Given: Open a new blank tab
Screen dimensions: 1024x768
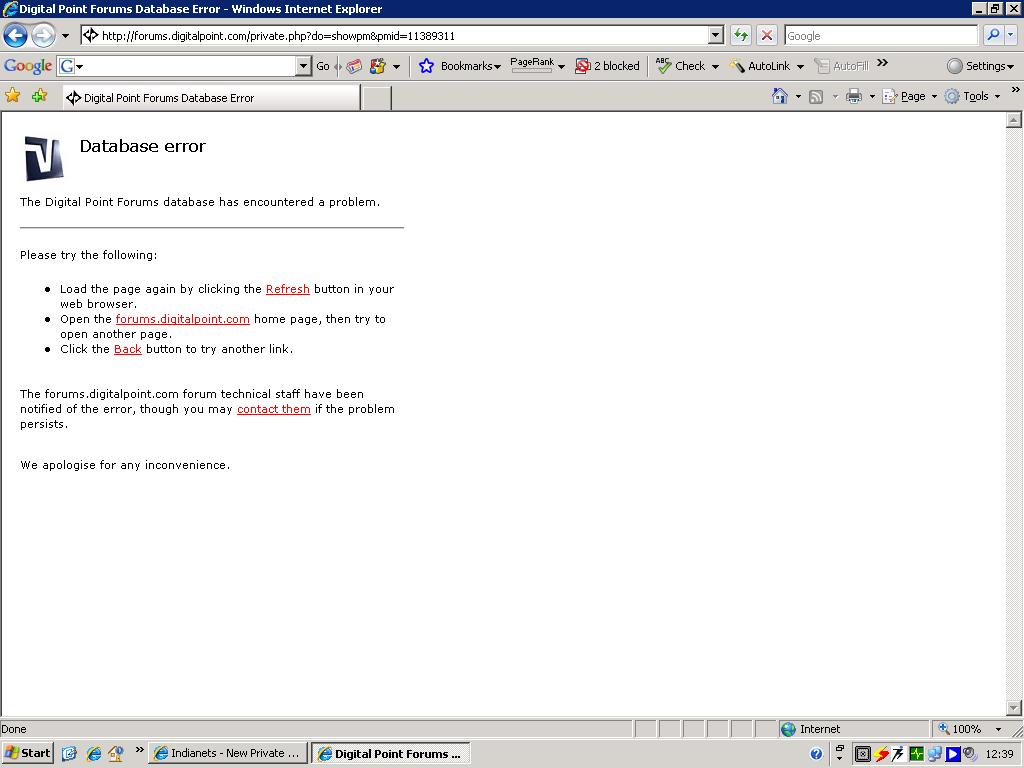Looking at the screenshot, I should click(376, 98).
